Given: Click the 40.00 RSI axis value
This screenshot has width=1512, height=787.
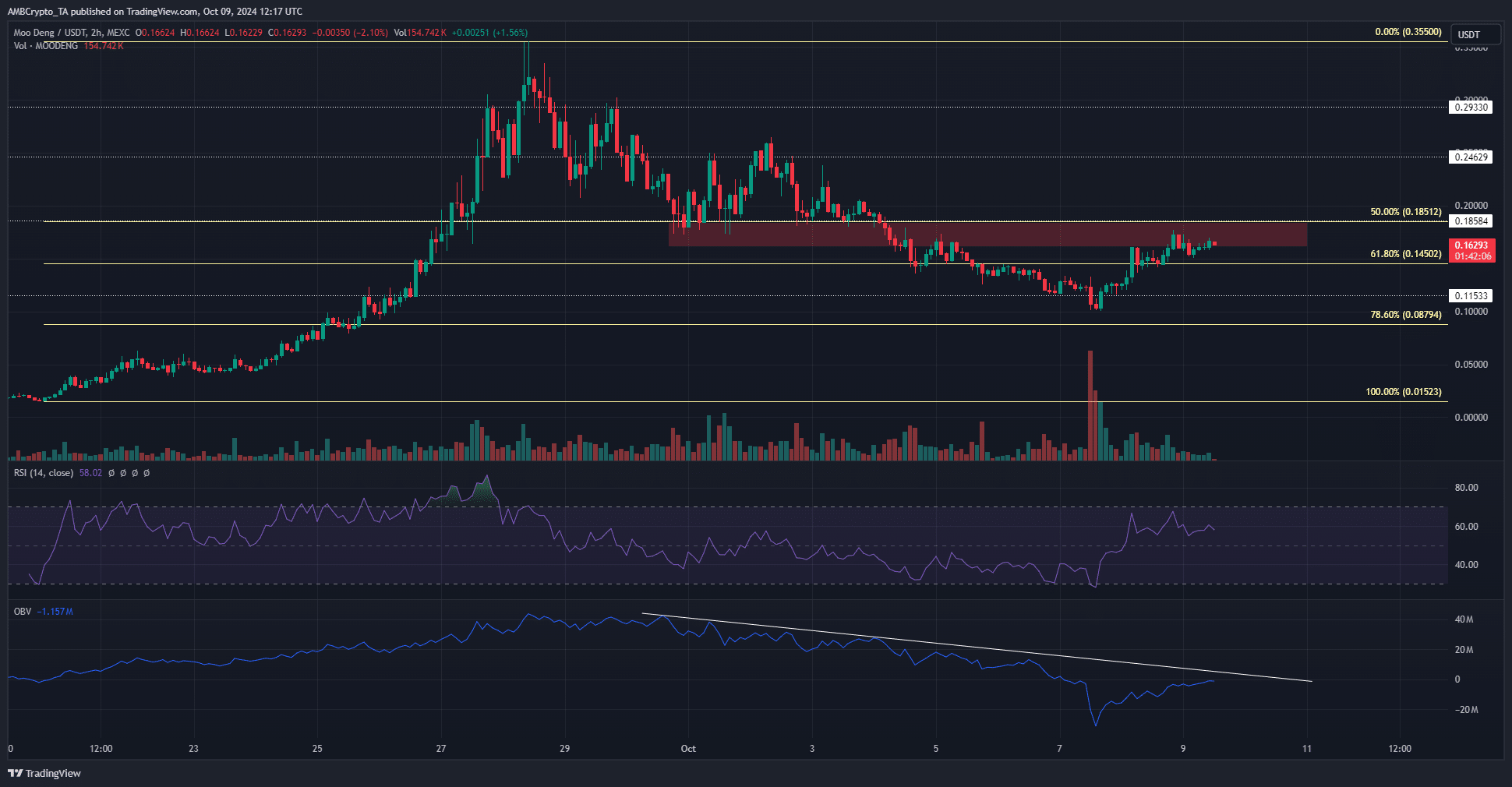Looking at the screenshot, I should (1466, 565).
